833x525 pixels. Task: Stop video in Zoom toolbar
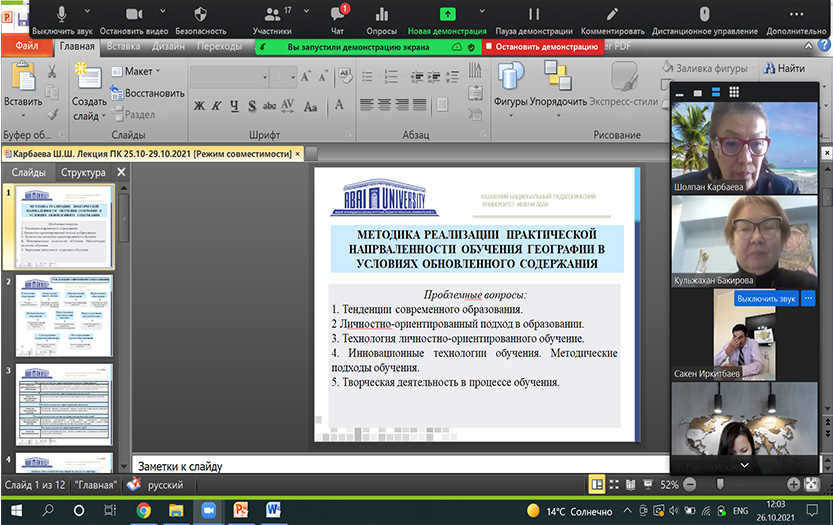pyautogui.click(x=133, y=14)
